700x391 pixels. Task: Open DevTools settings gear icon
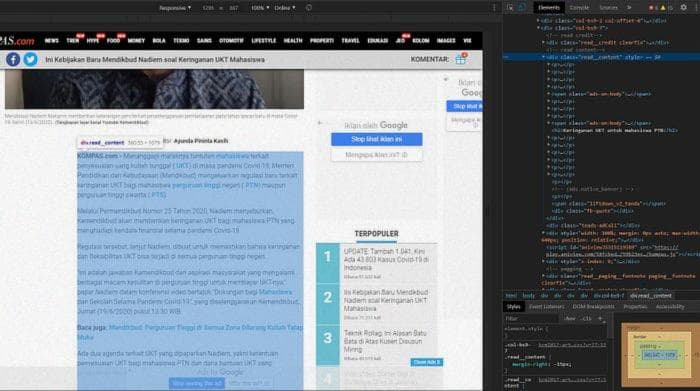(x=683, y=8)
